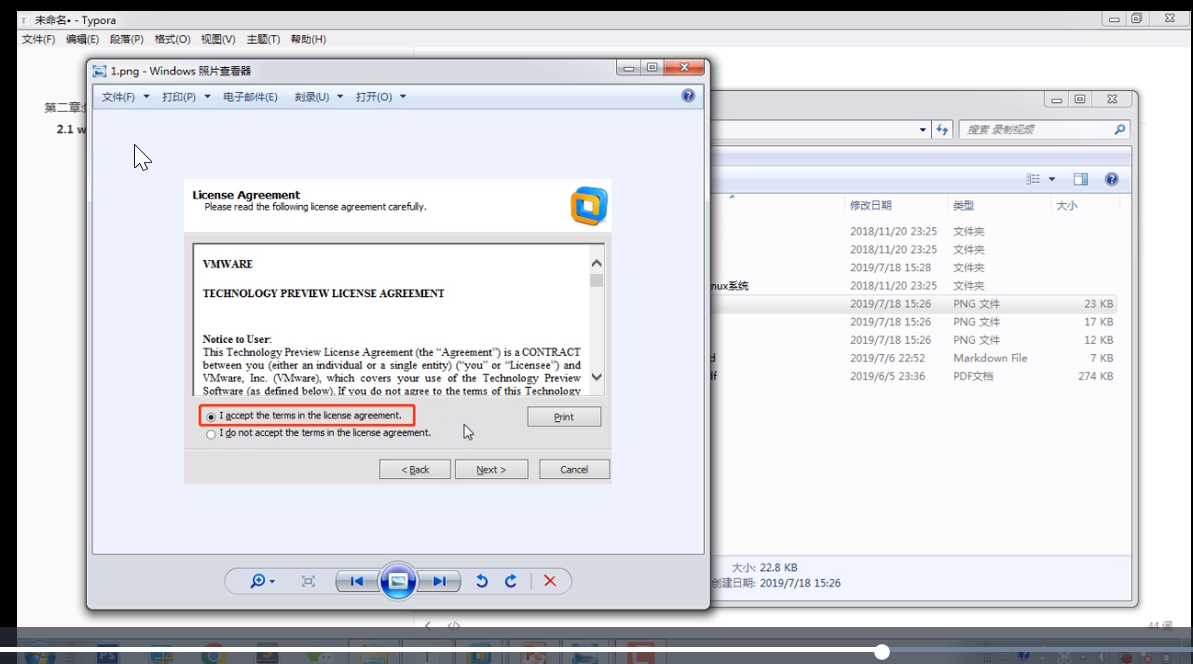Open the 打开(O) dropdown in Photo Viewer
The image size is (1193, 664).
click(381, 97)
